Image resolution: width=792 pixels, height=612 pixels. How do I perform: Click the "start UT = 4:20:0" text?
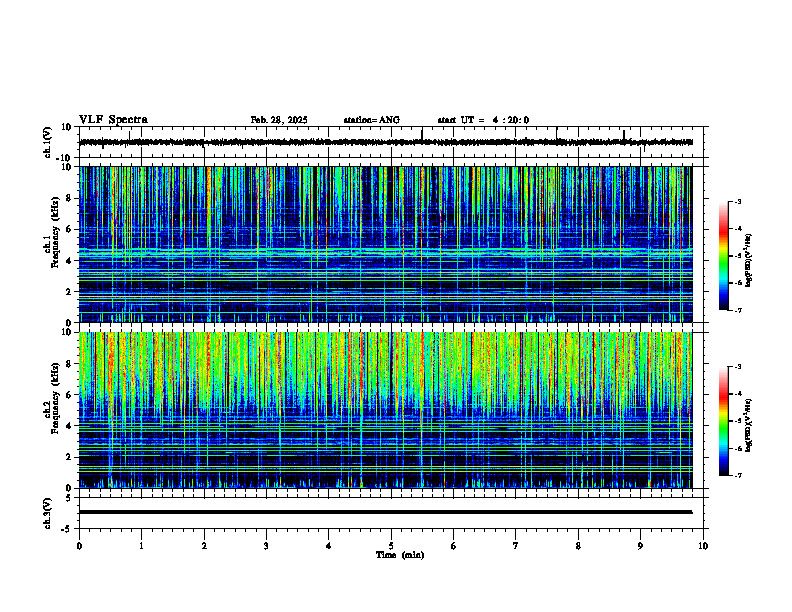(483, 120)
